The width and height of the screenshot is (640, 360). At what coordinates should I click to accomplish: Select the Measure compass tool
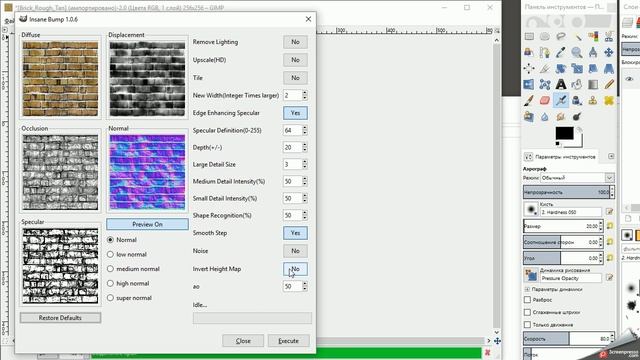pos(593,52)
